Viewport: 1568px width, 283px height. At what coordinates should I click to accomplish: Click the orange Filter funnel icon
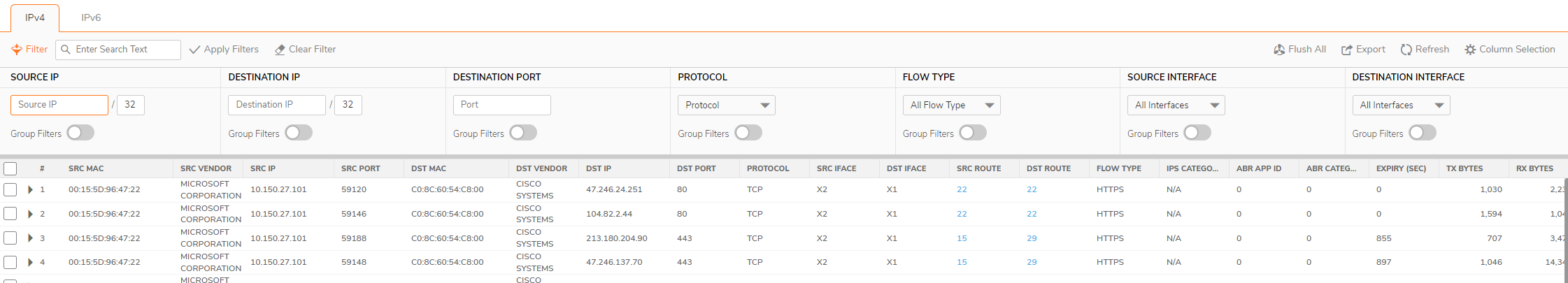pos(17,50)
